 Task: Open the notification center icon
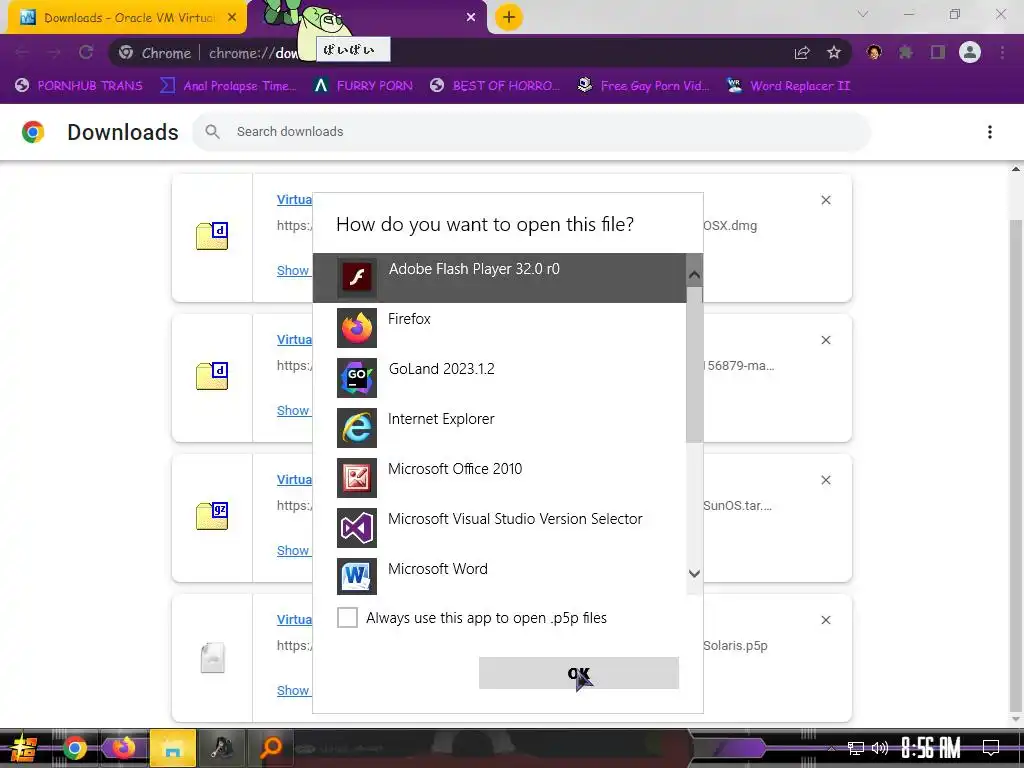click(x=991, y=748)
